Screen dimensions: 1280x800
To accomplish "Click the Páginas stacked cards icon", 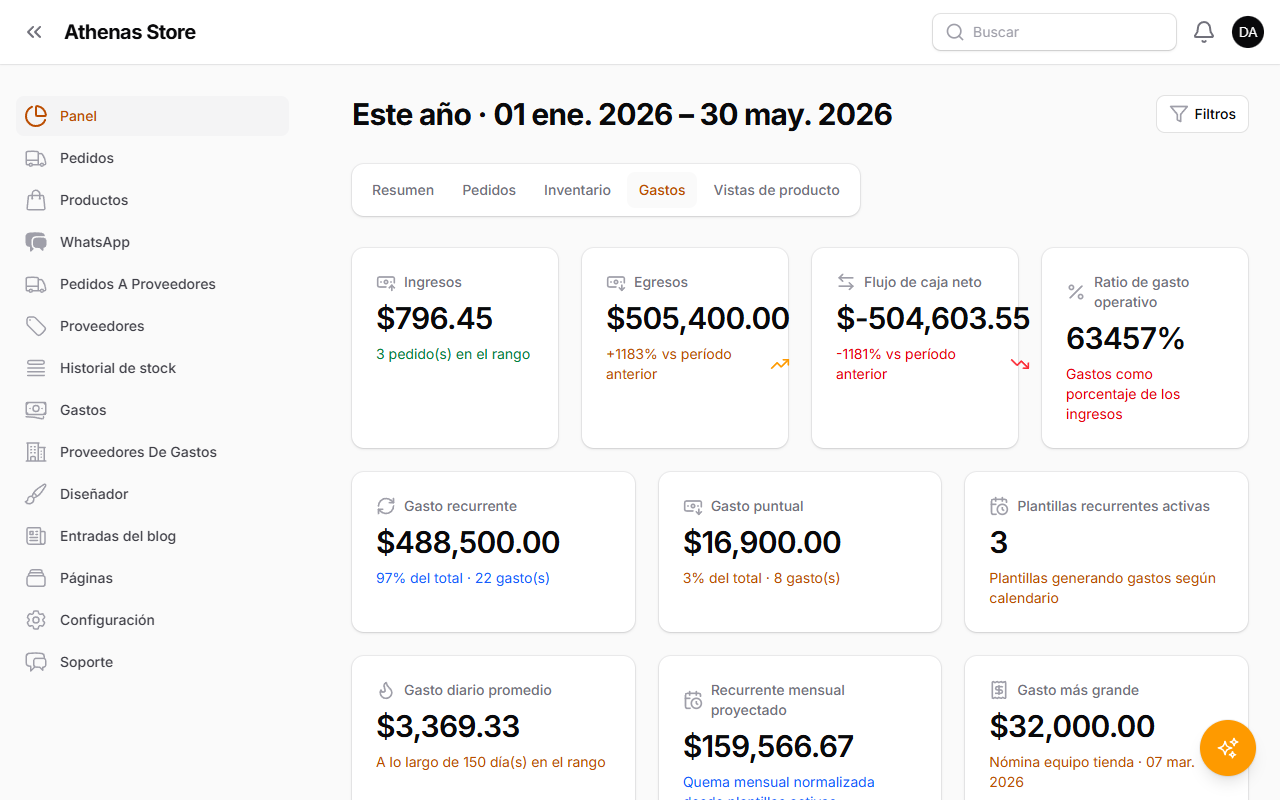I will pos(36,578).
